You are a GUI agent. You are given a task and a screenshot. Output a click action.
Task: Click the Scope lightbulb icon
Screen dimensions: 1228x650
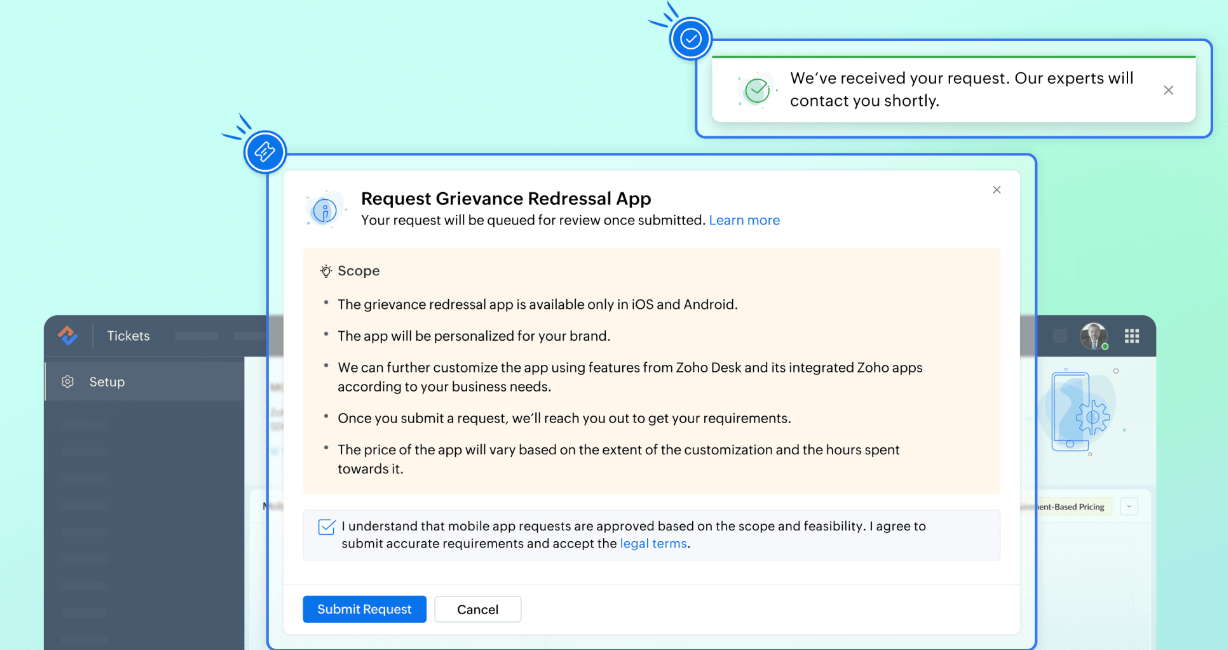pyautogui.click(x=326, y=271)
